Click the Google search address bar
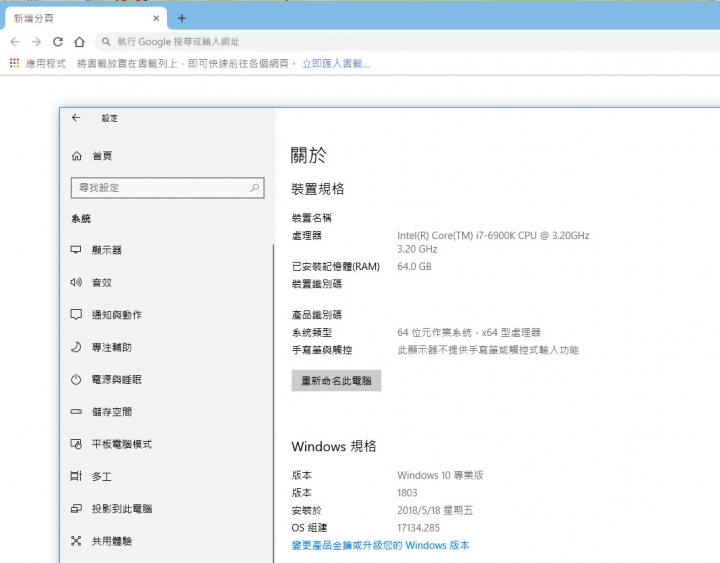 pos(409,42)
